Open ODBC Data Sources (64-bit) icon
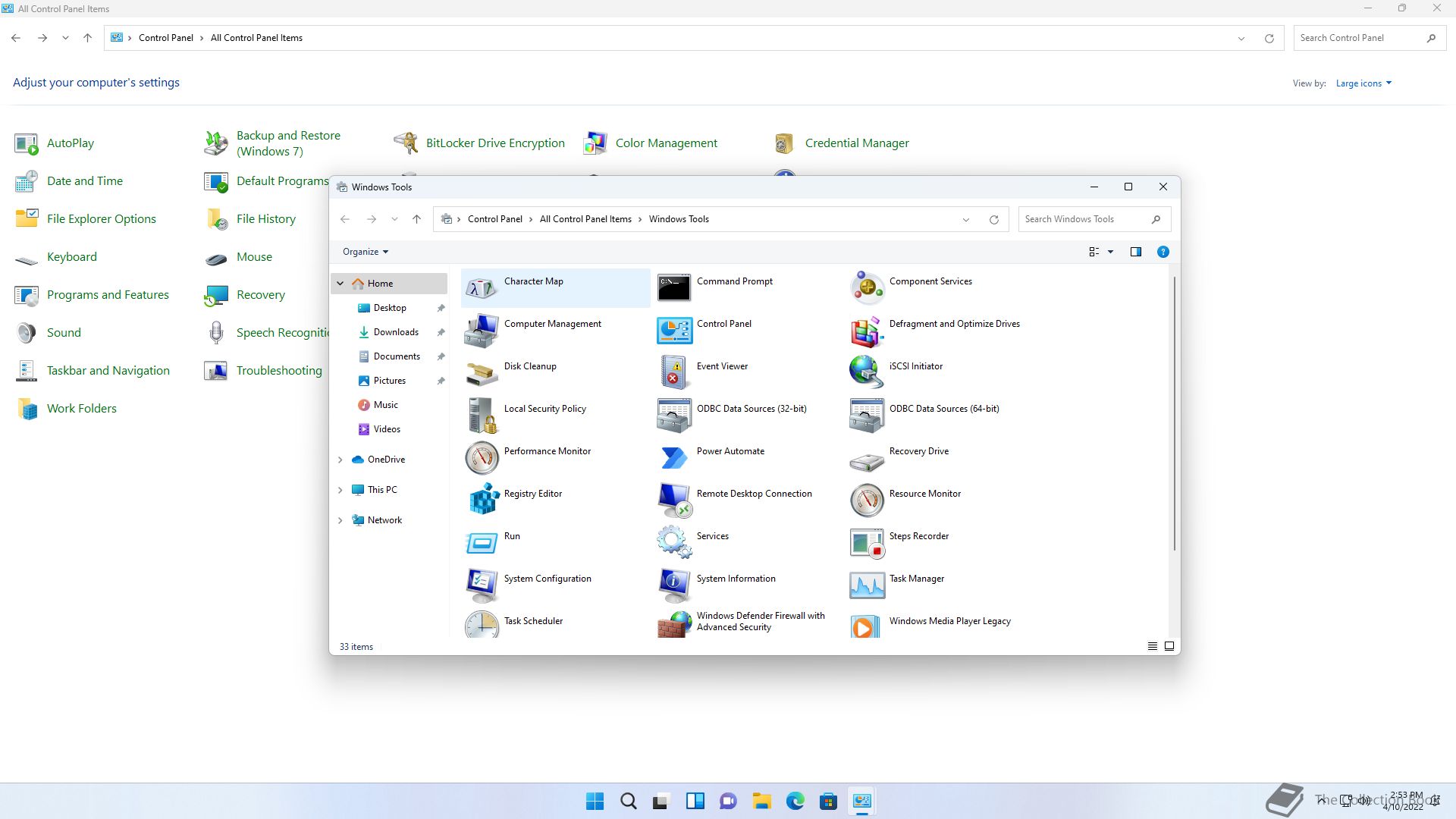 (867, 416)
